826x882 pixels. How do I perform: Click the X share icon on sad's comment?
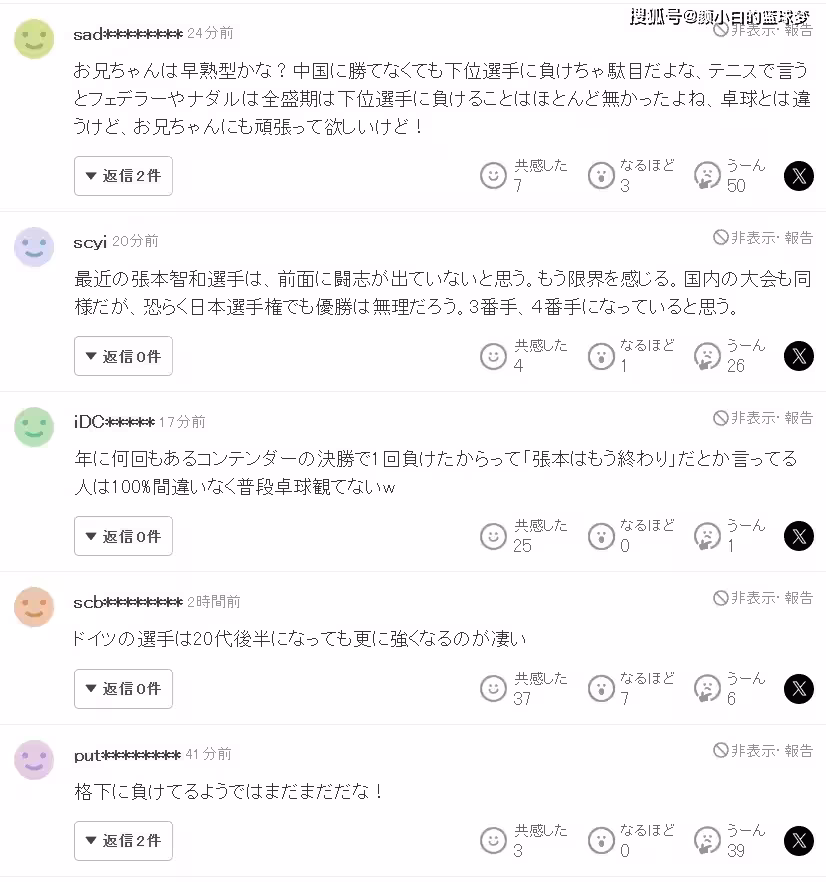[799, 176]
